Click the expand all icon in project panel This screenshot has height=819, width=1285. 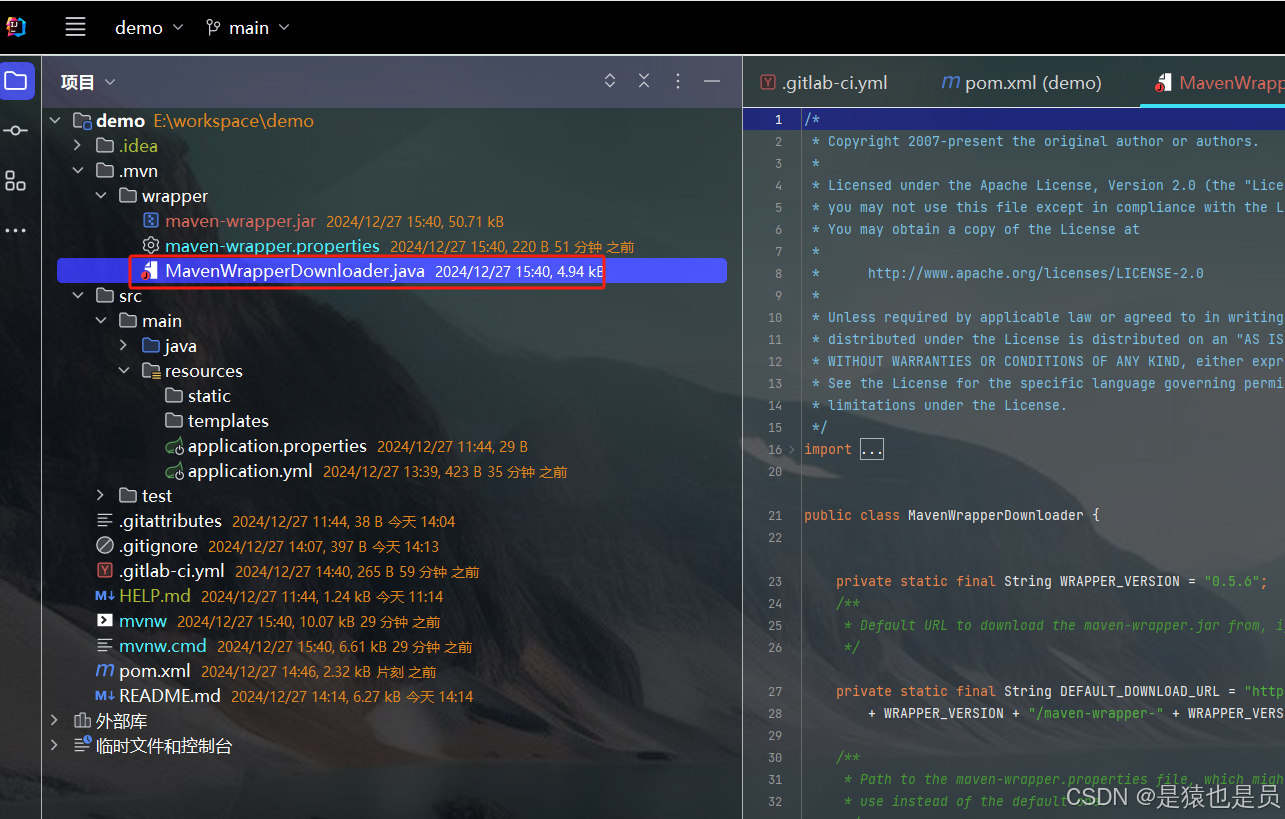coord(610,81)
